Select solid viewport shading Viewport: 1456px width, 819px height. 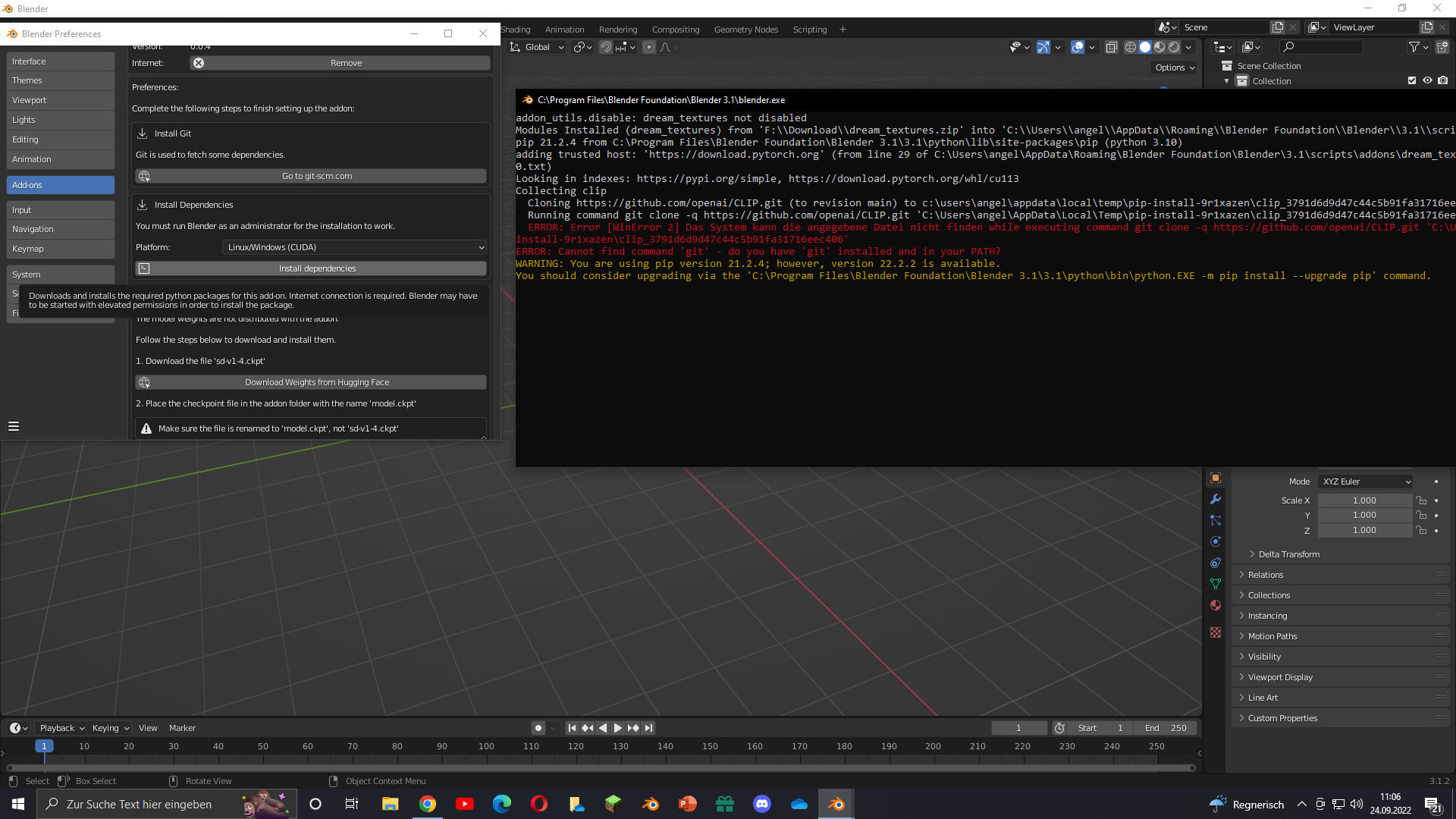(x=1145, y=47)
